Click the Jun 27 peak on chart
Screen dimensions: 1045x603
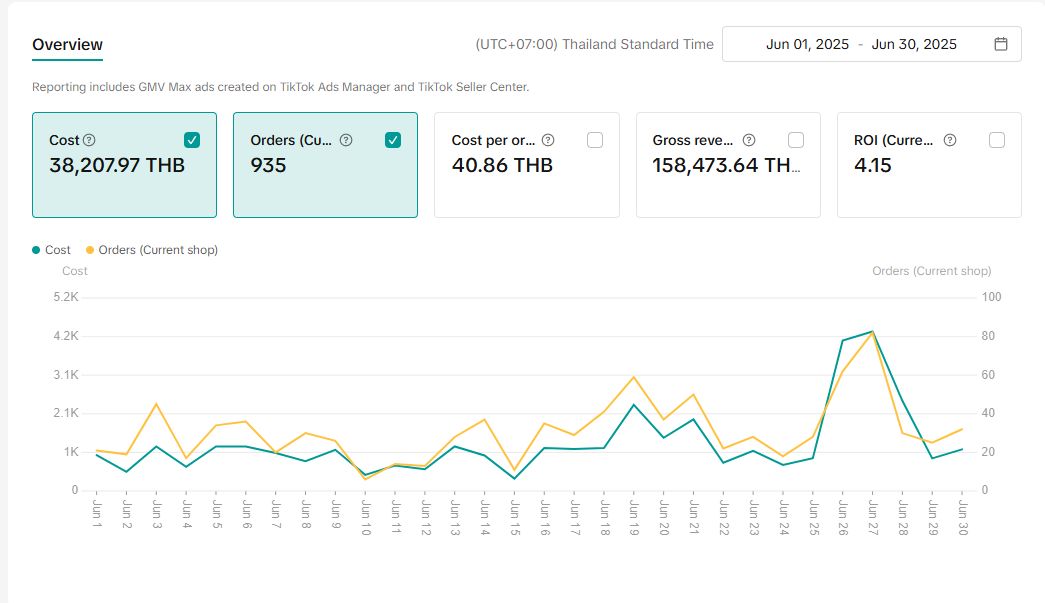(x=872, y=331)
